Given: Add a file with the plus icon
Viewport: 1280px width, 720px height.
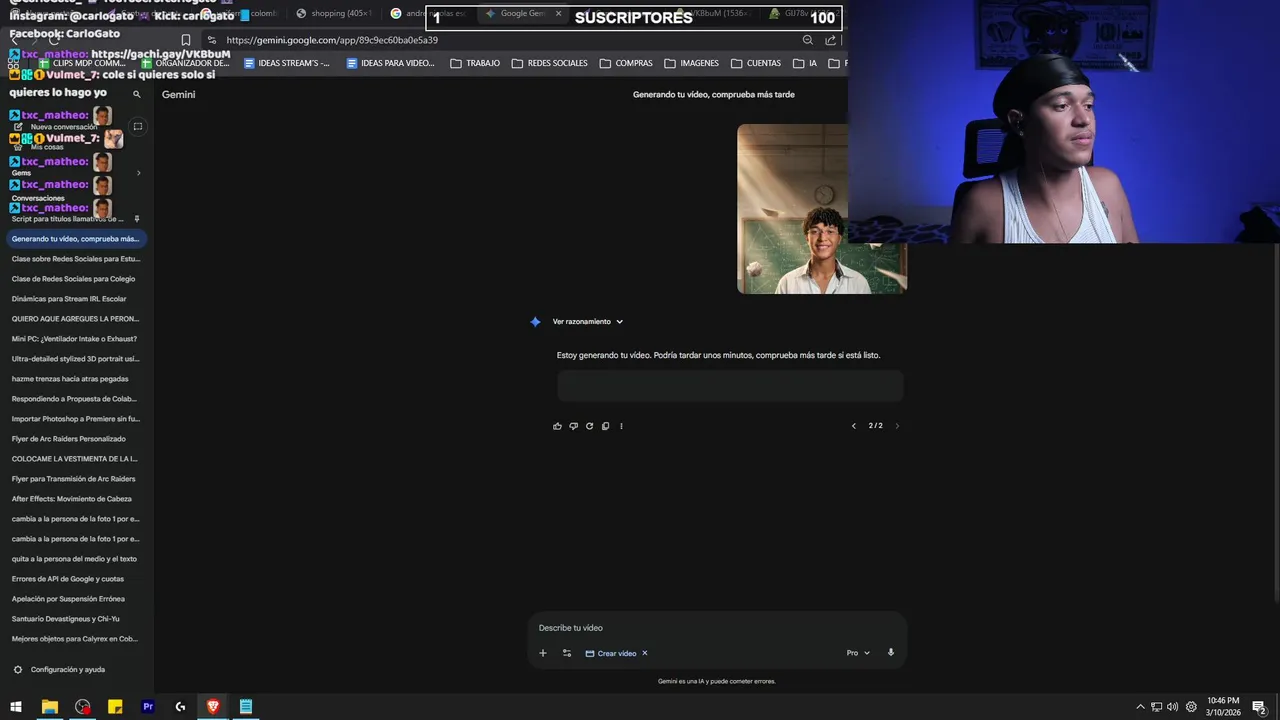Looking at the screenshot, I should click(x=543, y=653).
